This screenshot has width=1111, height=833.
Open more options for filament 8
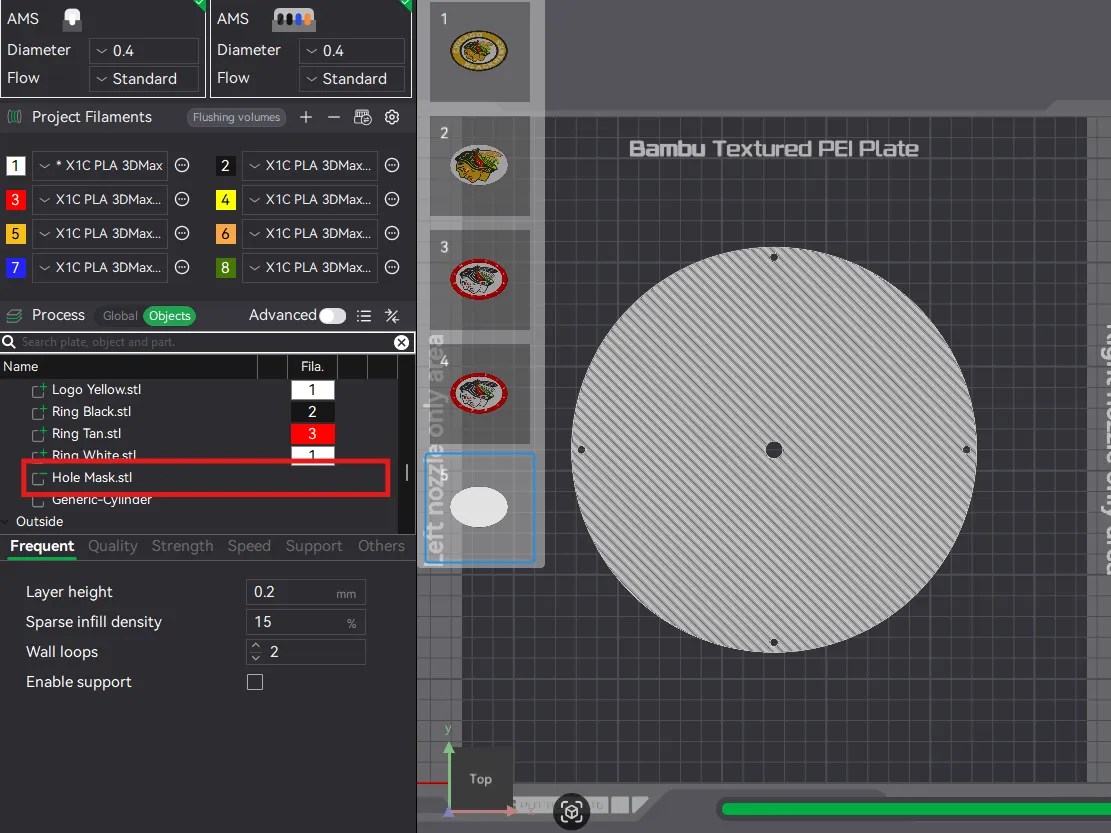[392, 268]
